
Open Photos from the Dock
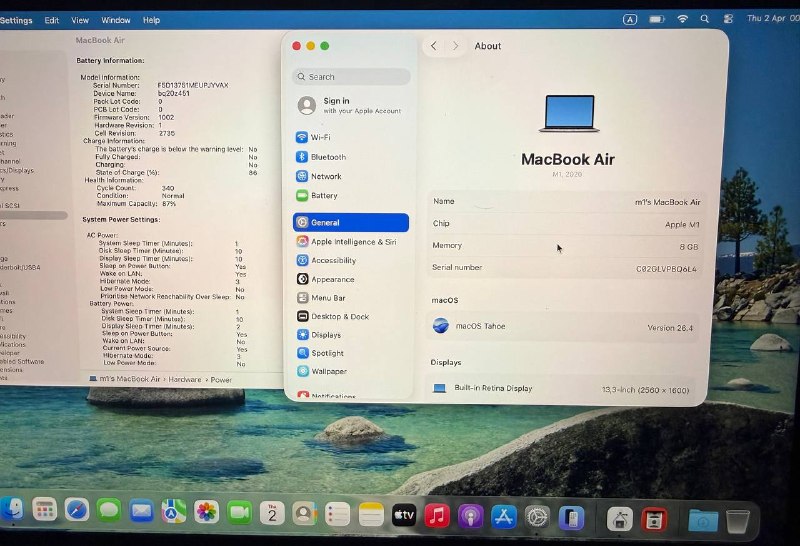(x=206, y=512)
